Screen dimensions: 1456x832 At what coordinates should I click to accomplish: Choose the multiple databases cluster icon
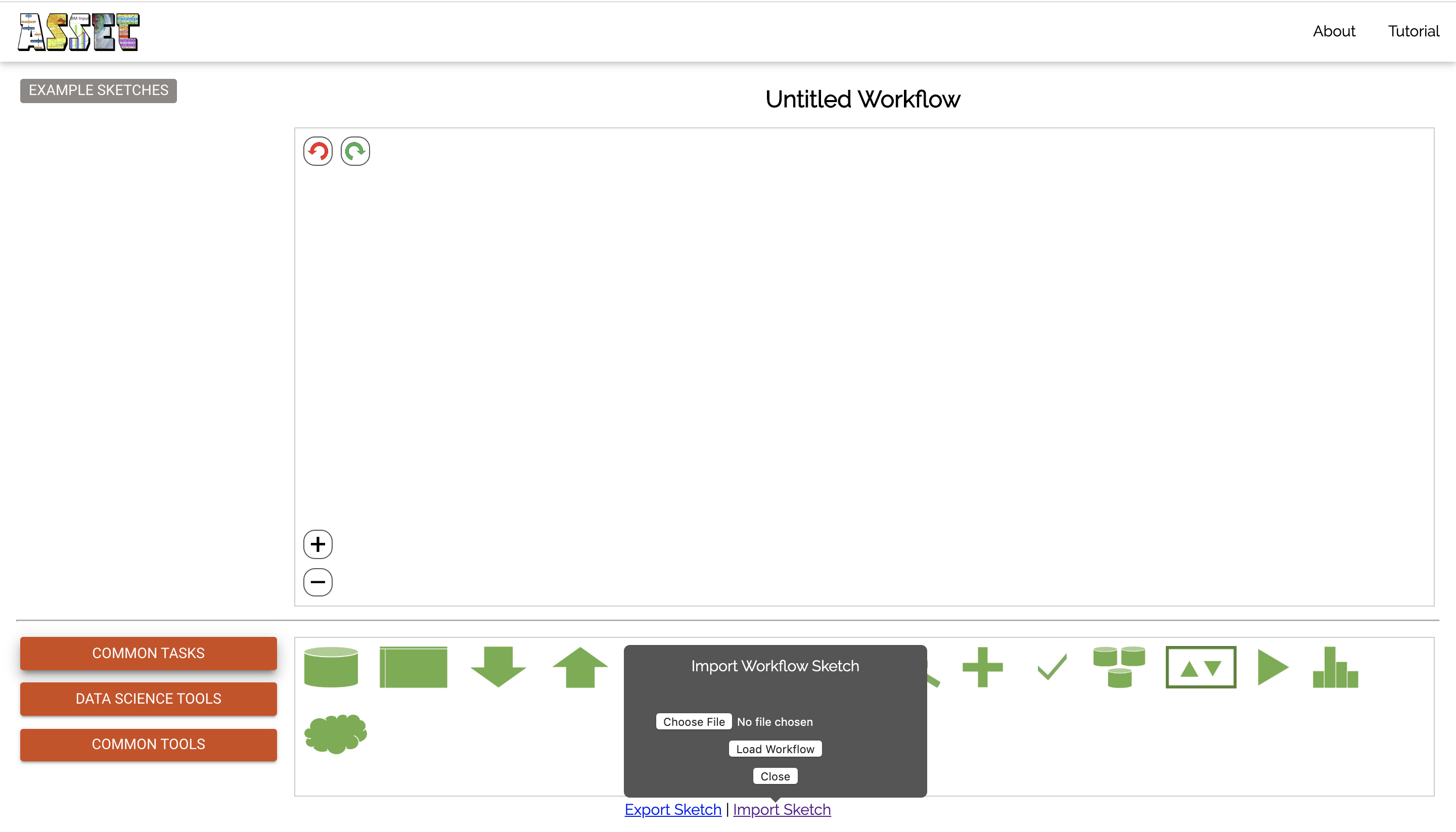pos(1119,667)
